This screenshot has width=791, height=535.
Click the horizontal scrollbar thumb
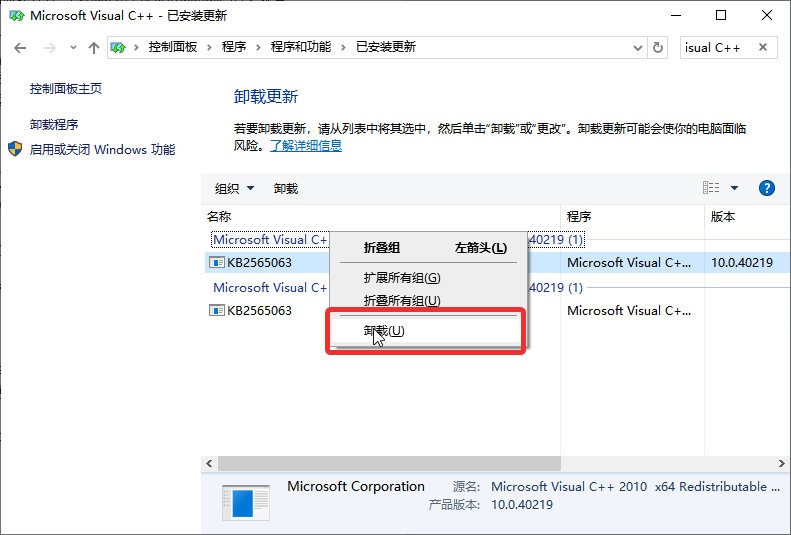click(389, 463)
